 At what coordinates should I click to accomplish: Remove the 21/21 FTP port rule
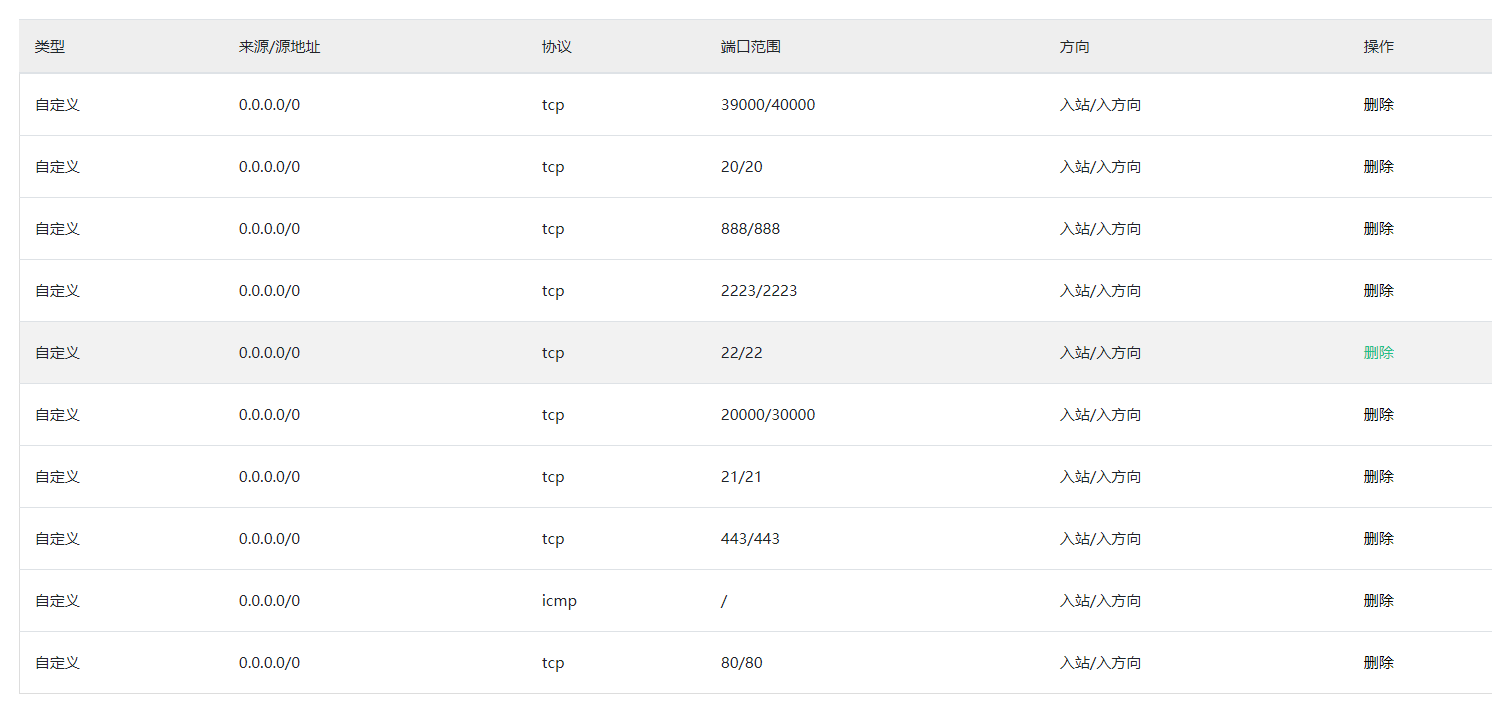(x=1378, y=476)
